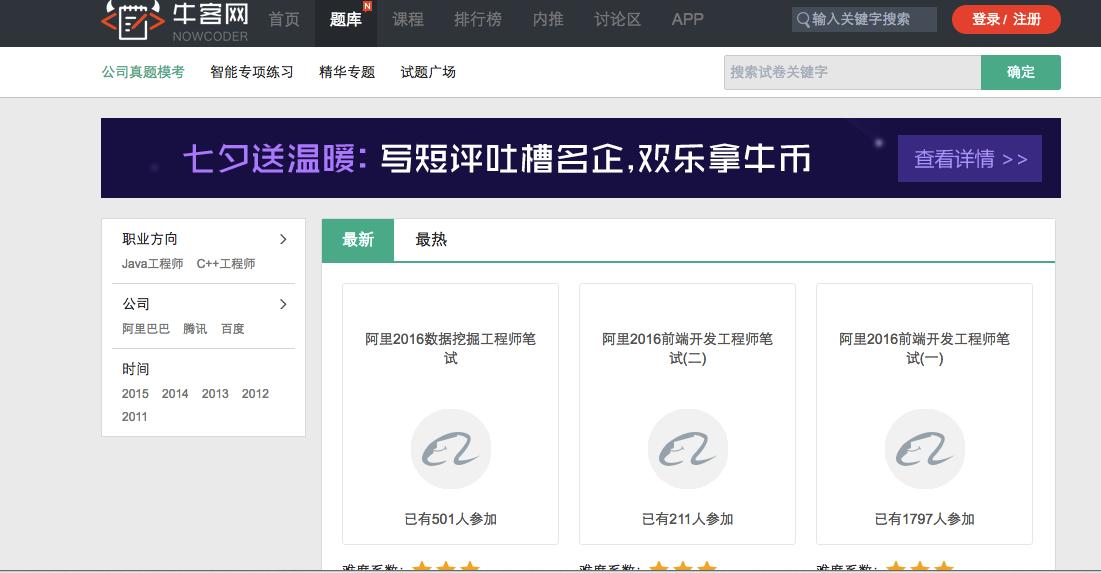Filter by Java工程师 link
1101x573 pixels.
click(x=152, y=264)
